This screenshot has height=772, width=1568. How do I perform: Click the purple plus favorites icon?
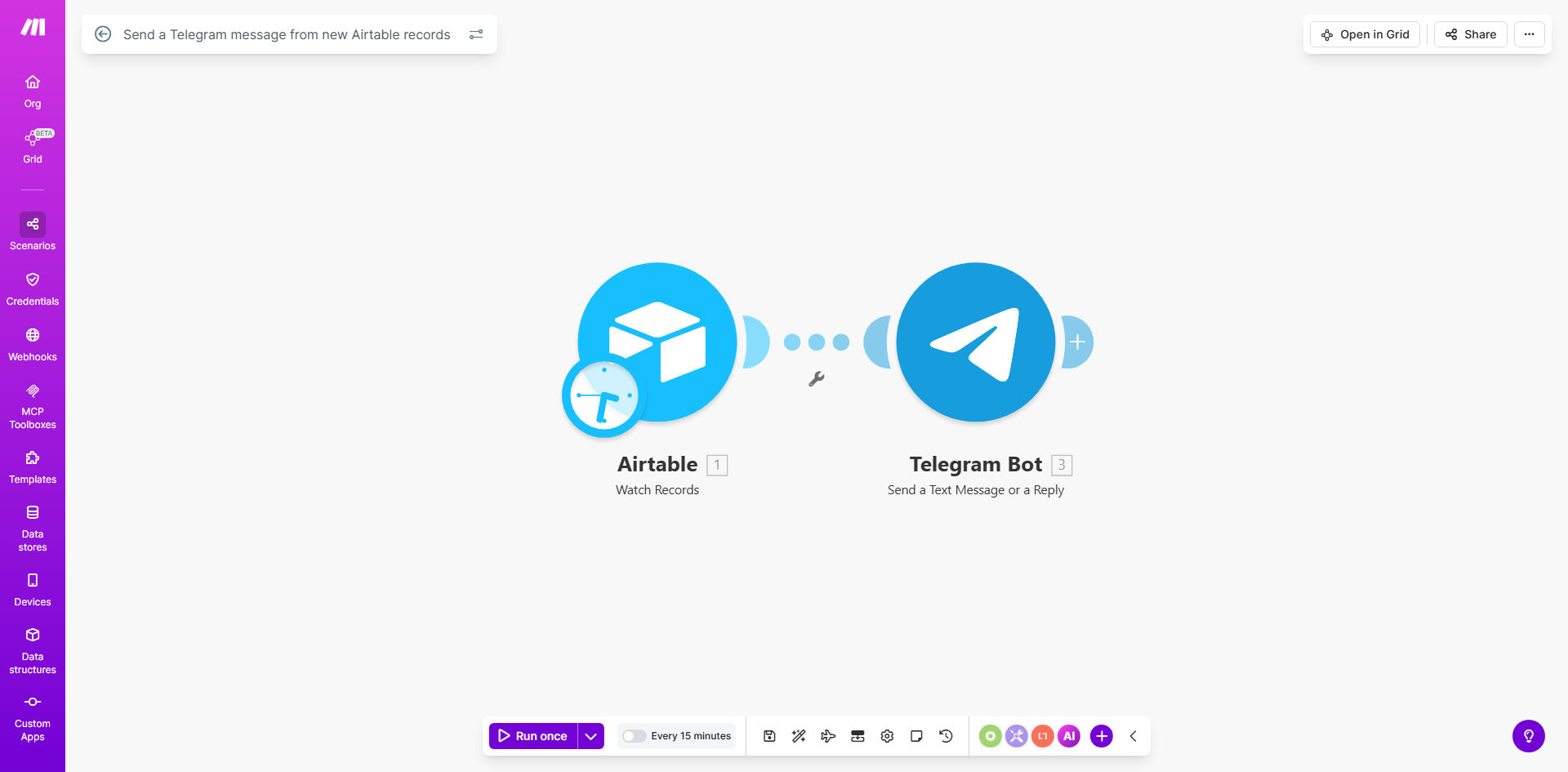(1102, 736)
